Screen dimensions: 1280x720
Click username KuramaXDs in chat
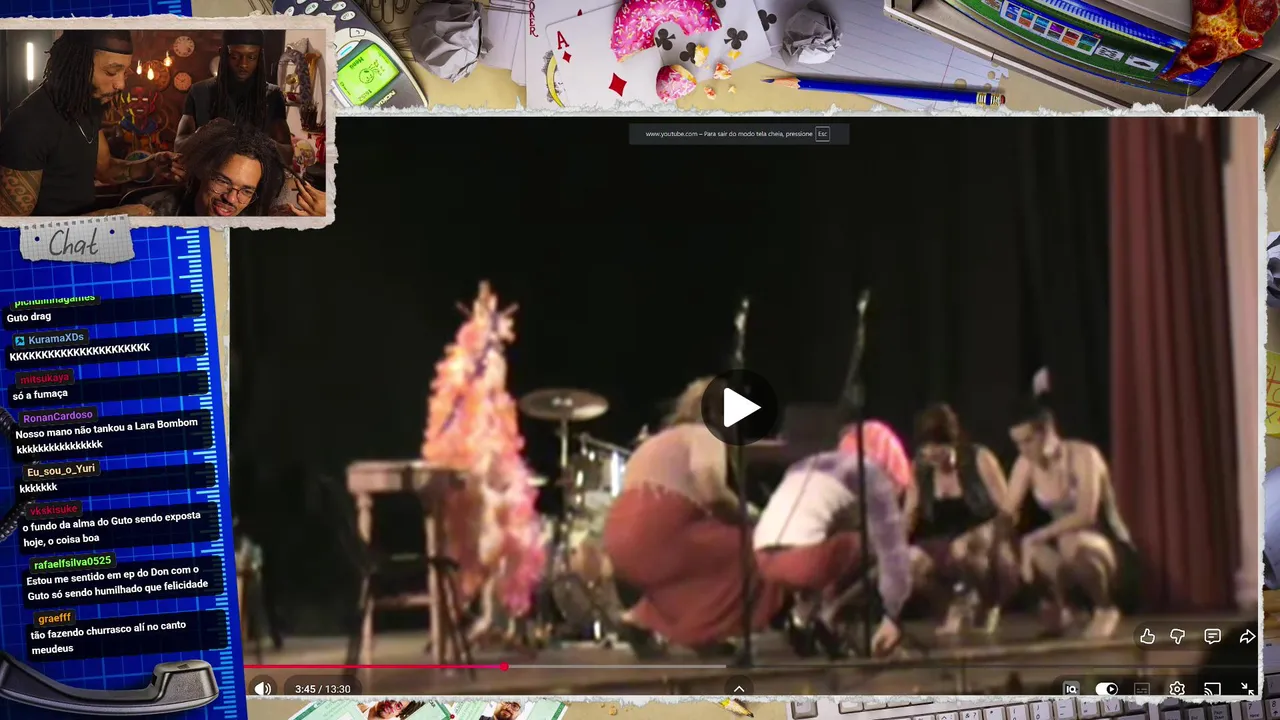coord(56,339)
